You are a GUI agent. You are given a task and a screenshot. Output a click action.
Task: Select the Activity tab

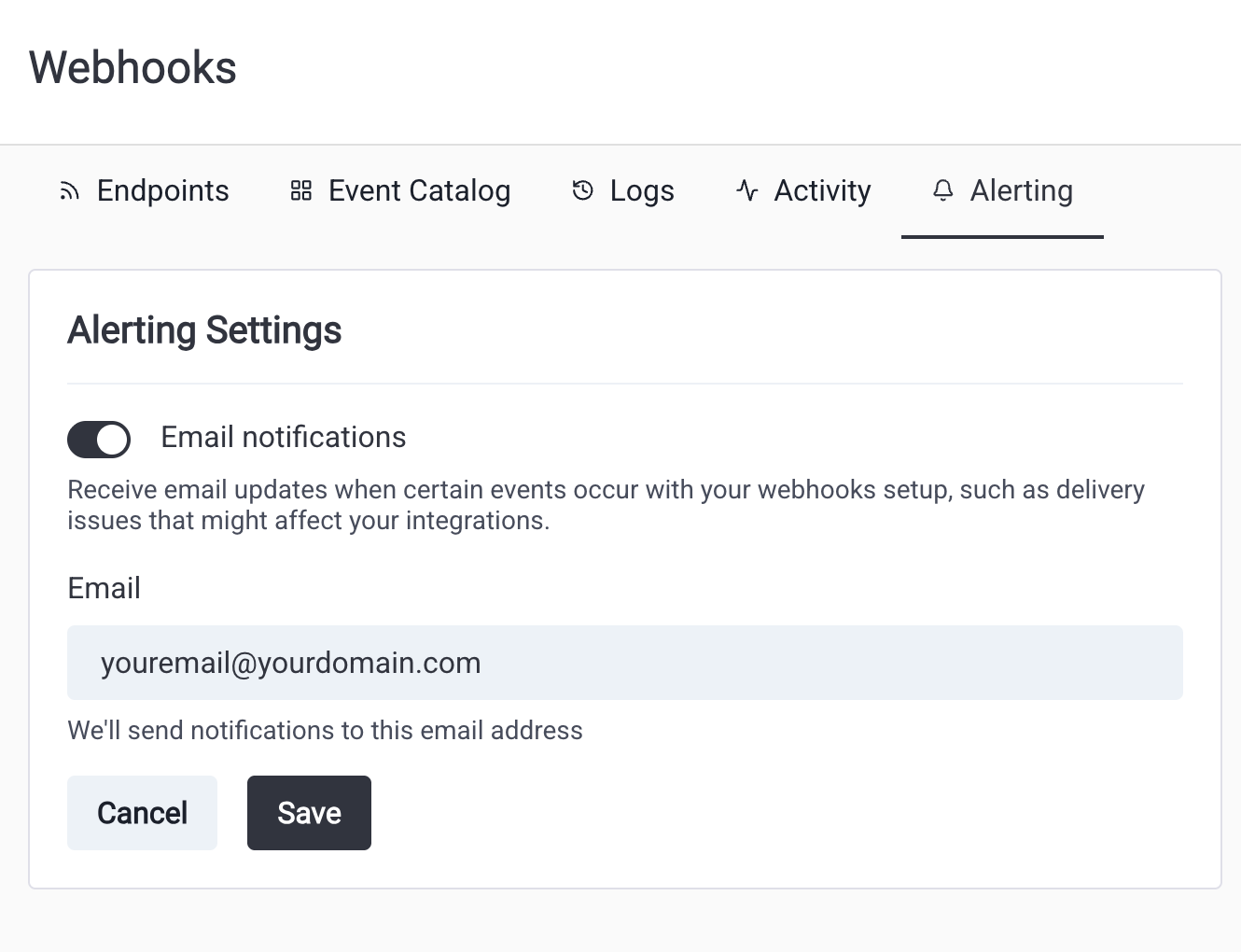pos(803,190)
